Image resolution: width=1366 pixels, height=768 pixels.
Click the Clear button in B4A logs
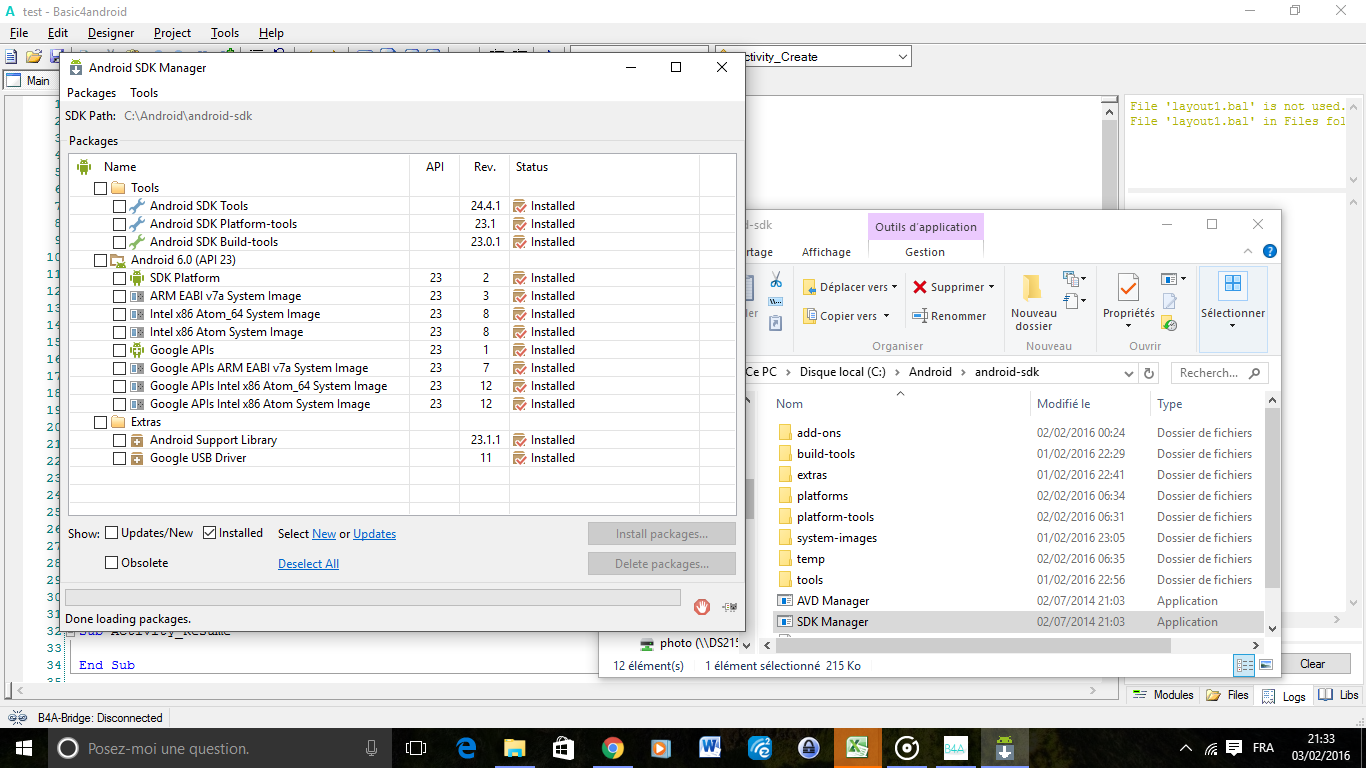(x=1312, y=664)
